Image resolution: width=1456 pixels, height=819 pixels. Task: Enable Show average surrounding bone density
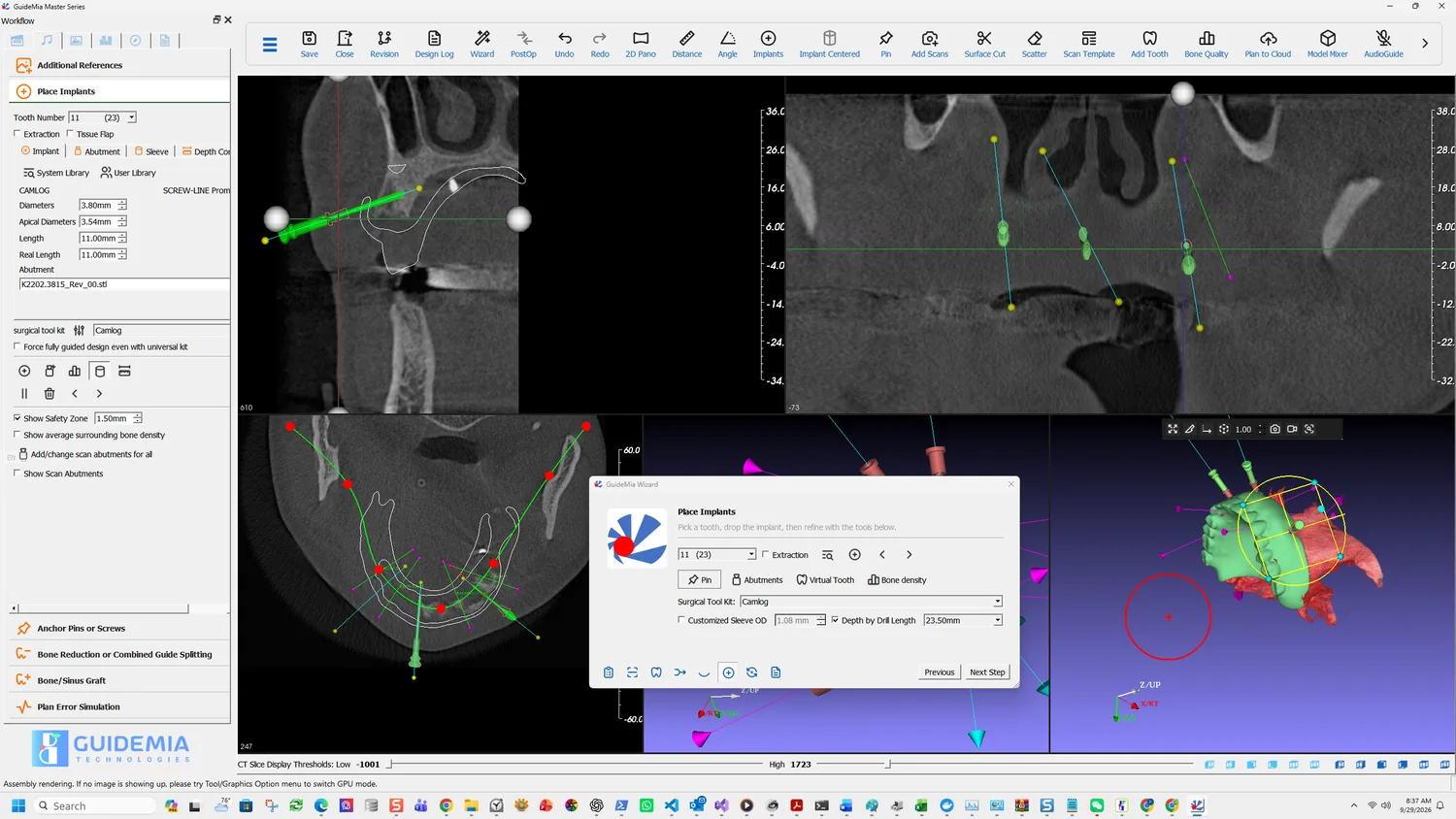pyautogui.click(x=17, y=435)
